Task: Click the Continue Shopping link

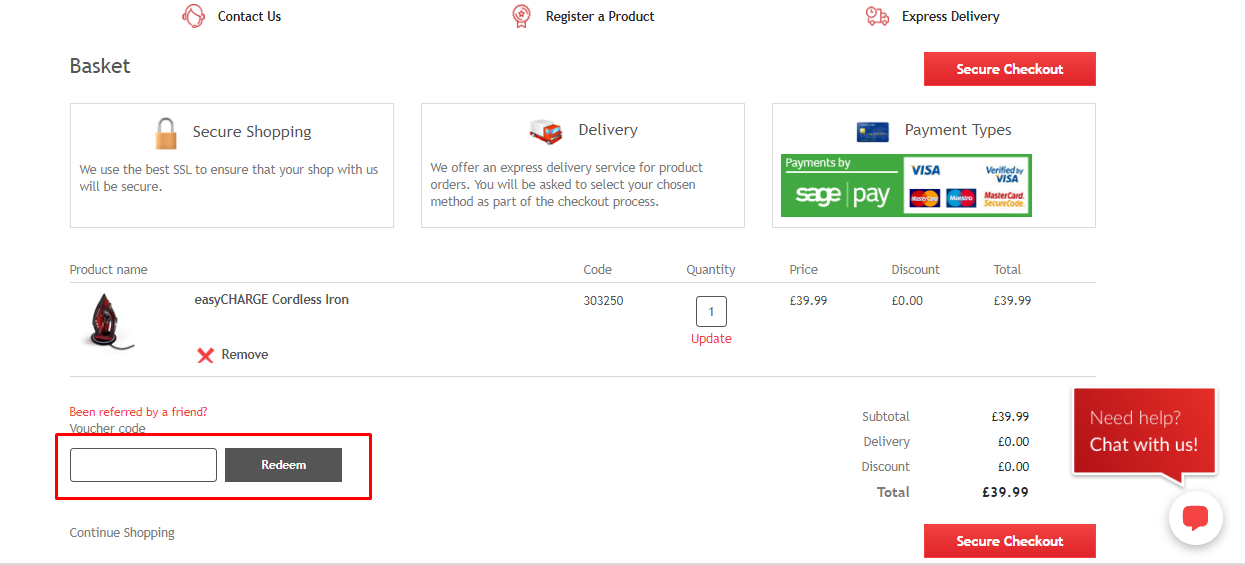Action: [x=122, y=533]
